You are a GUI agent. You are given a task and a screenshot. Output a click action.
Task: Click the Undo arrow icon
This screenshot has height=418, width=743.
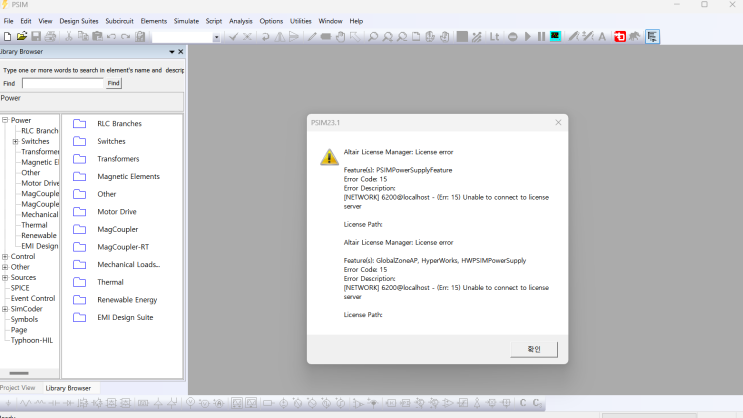click(x=111, y=36)
